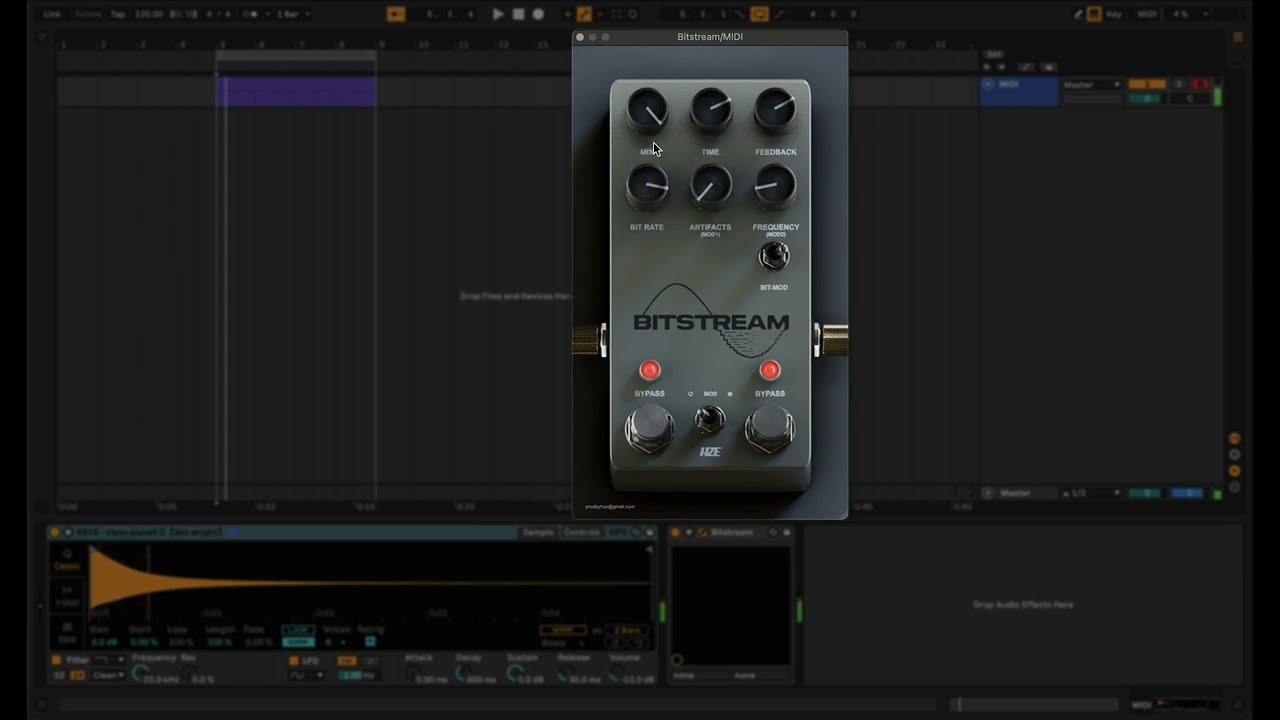Click the Bitstream device hot-swap icon
The width and height of the screenshot is (1280, 720).
pyautogui.click(x=772, y=533)
